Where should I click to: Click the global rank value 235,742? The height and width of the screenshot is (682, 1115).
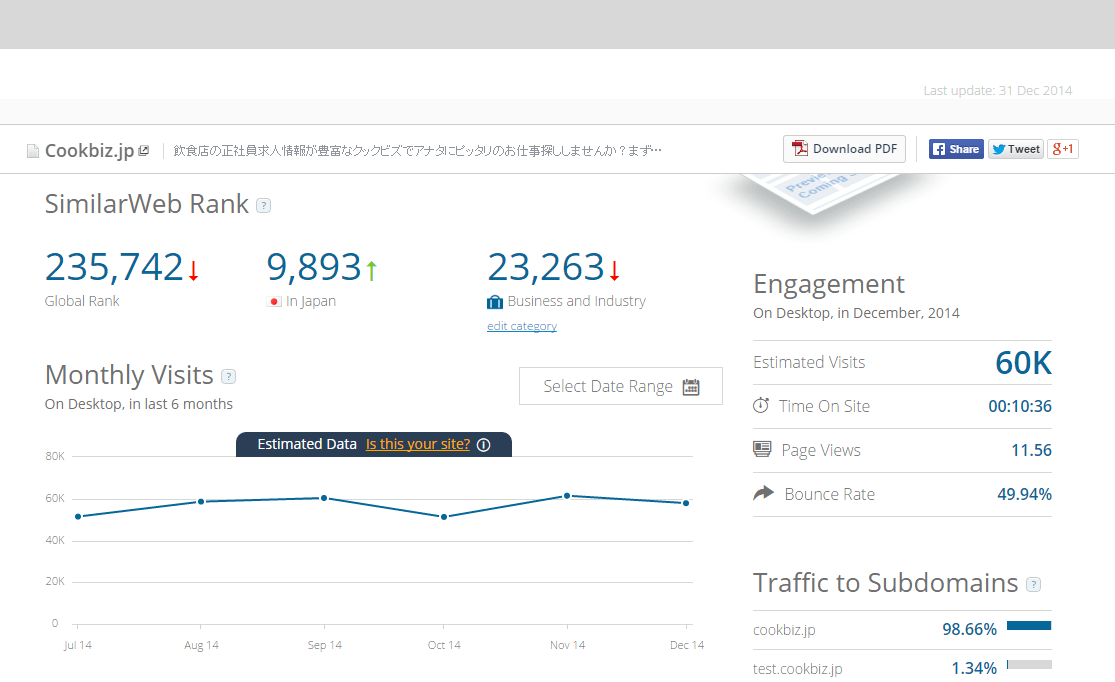pos(114,267)
